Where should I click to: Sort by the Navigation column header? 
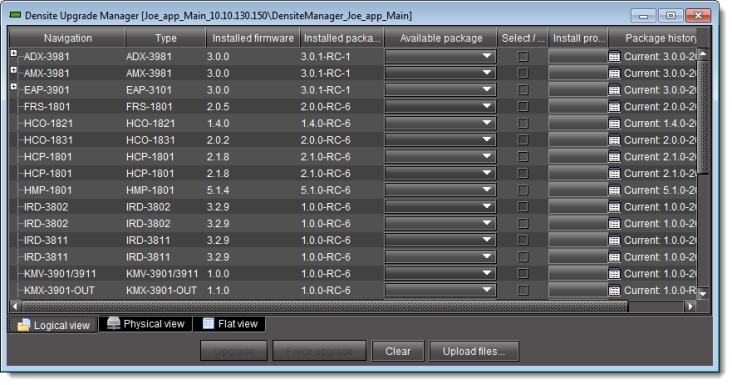(x=67, y=38)
